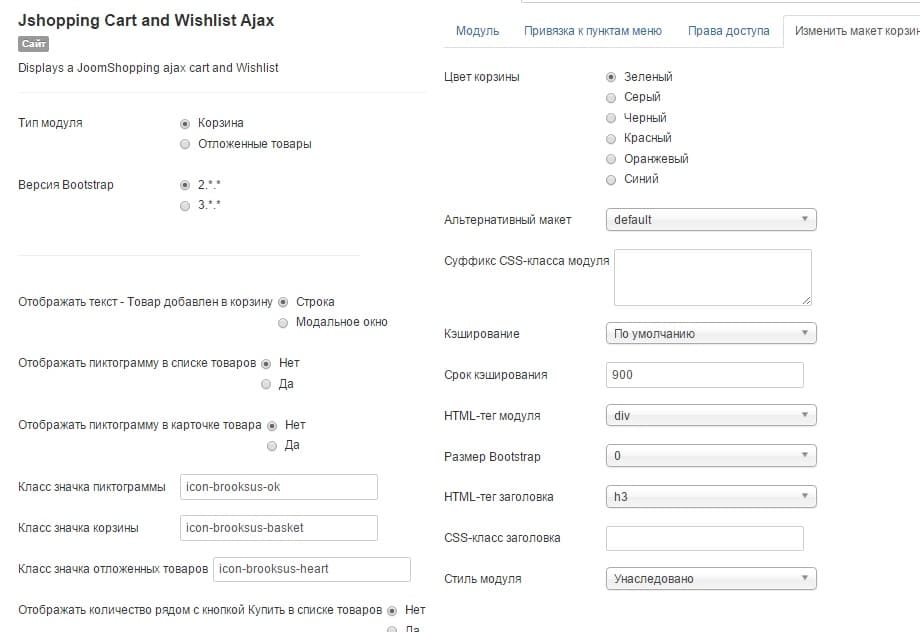Image resolution: width=920 pixels, height=632 pixels.
Task: Select the Корзина module type radio
Action: 185,124
